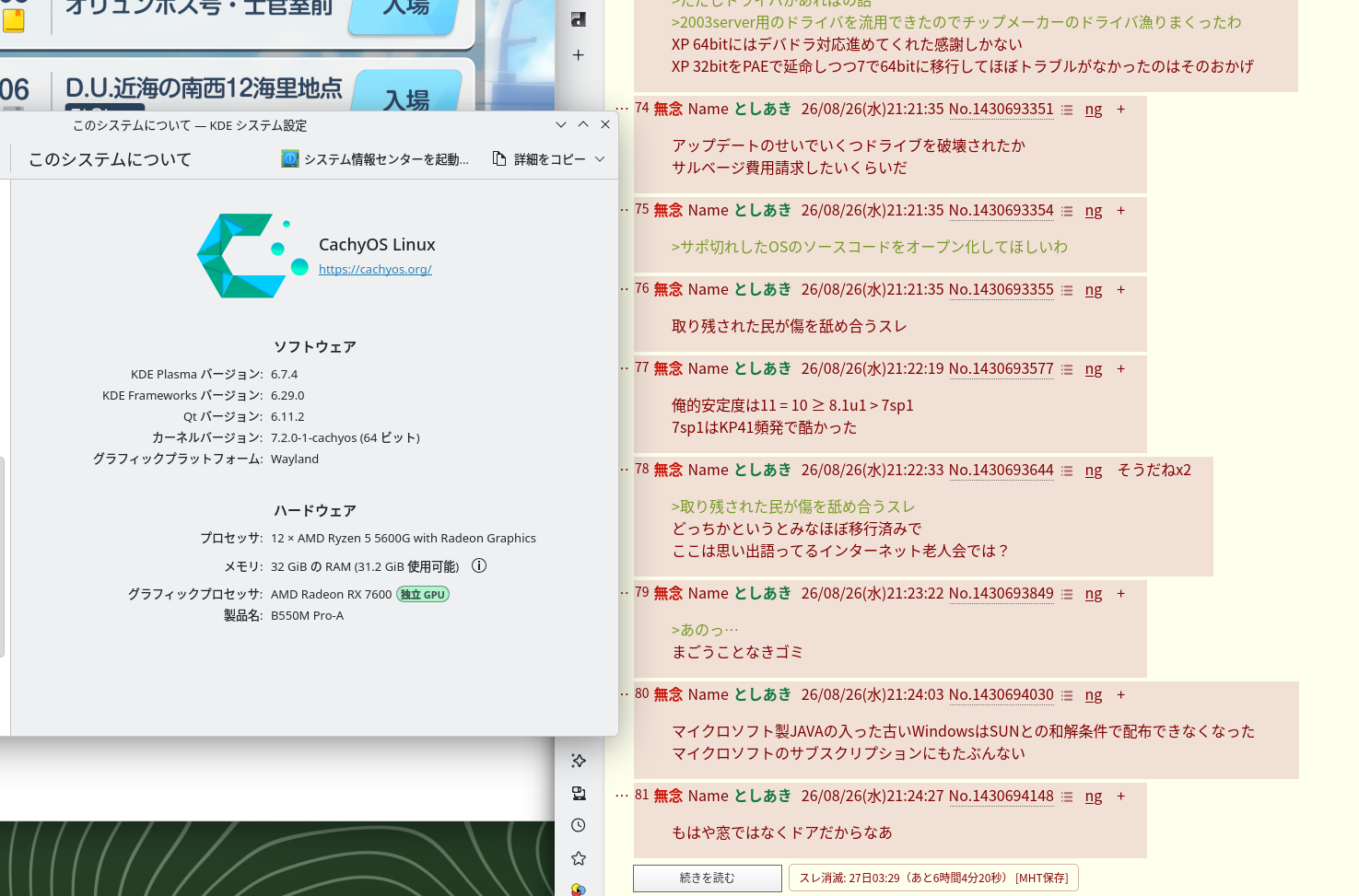Open the 'd' extension panel in the browser sidebar

(x=578, y=19)
